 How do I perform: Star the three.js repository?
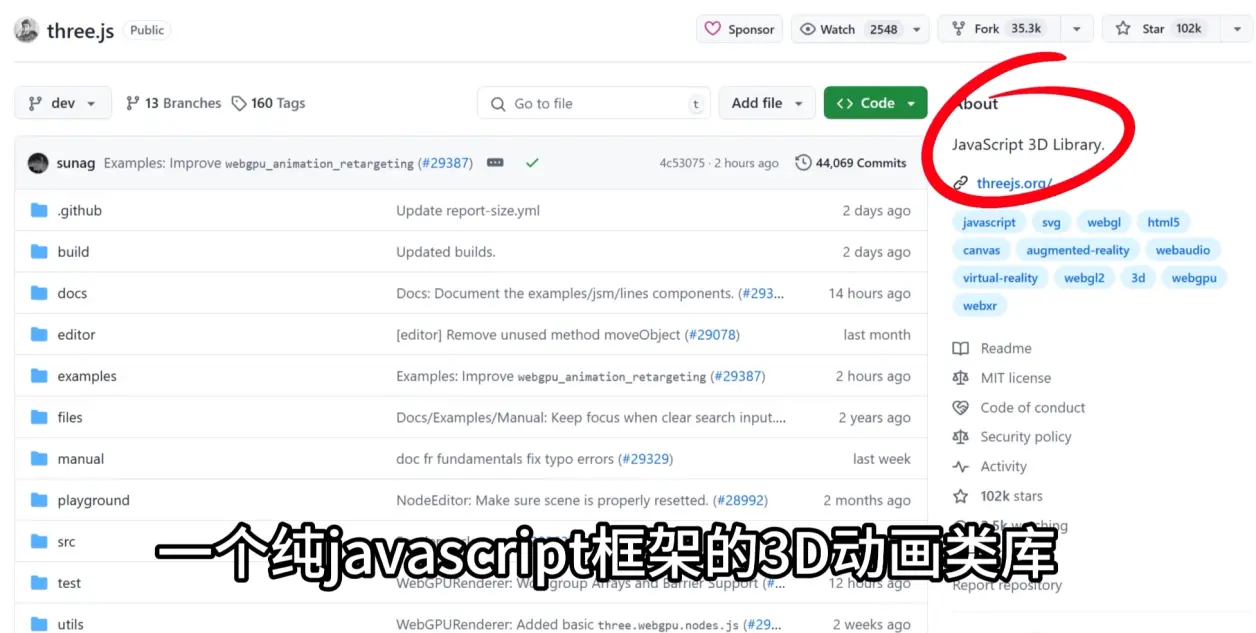(x=1160, y=29)
